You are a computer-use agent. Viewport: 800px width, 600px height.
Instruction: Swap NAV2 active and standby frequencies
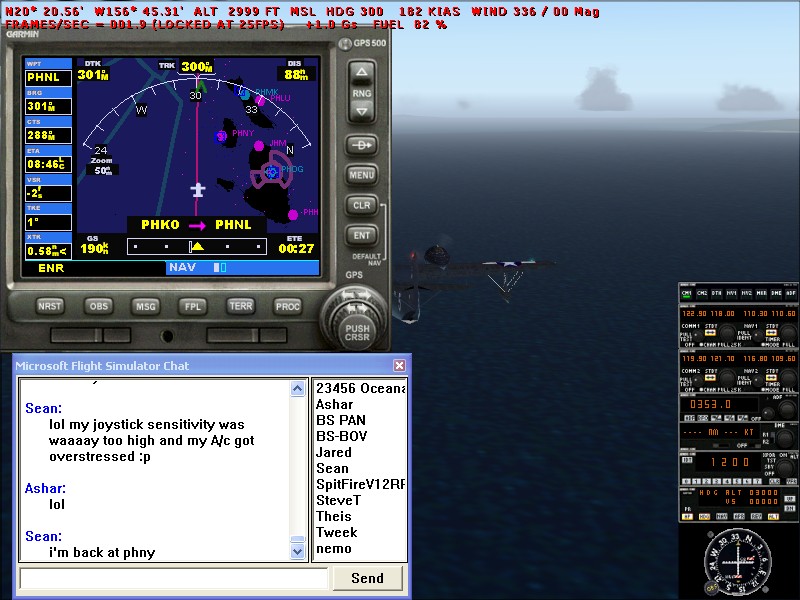pos(771,378)
